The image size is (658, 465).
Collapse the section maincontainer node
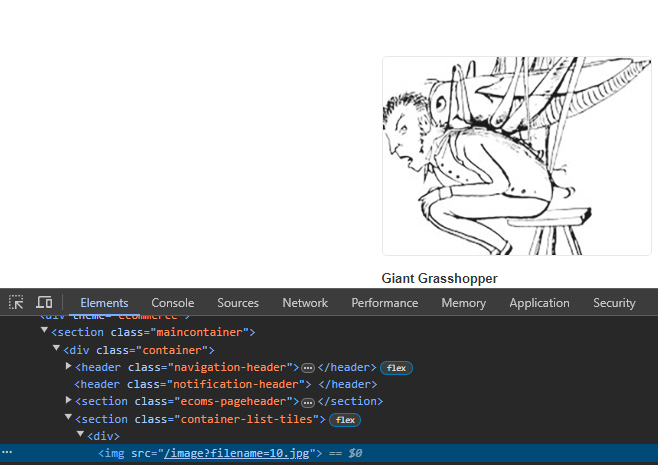pos(44,331)
